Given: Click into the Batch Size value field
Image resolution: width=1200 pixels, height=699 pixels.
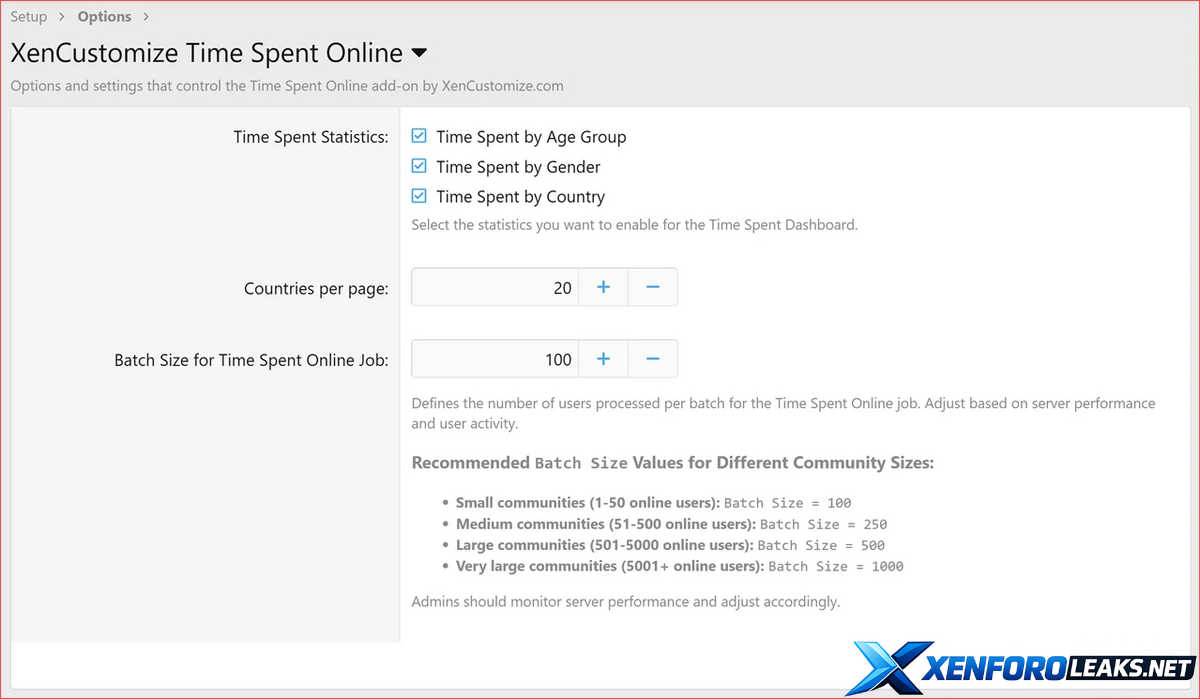Looking at the screenshot, I should [x=495, y=359].
